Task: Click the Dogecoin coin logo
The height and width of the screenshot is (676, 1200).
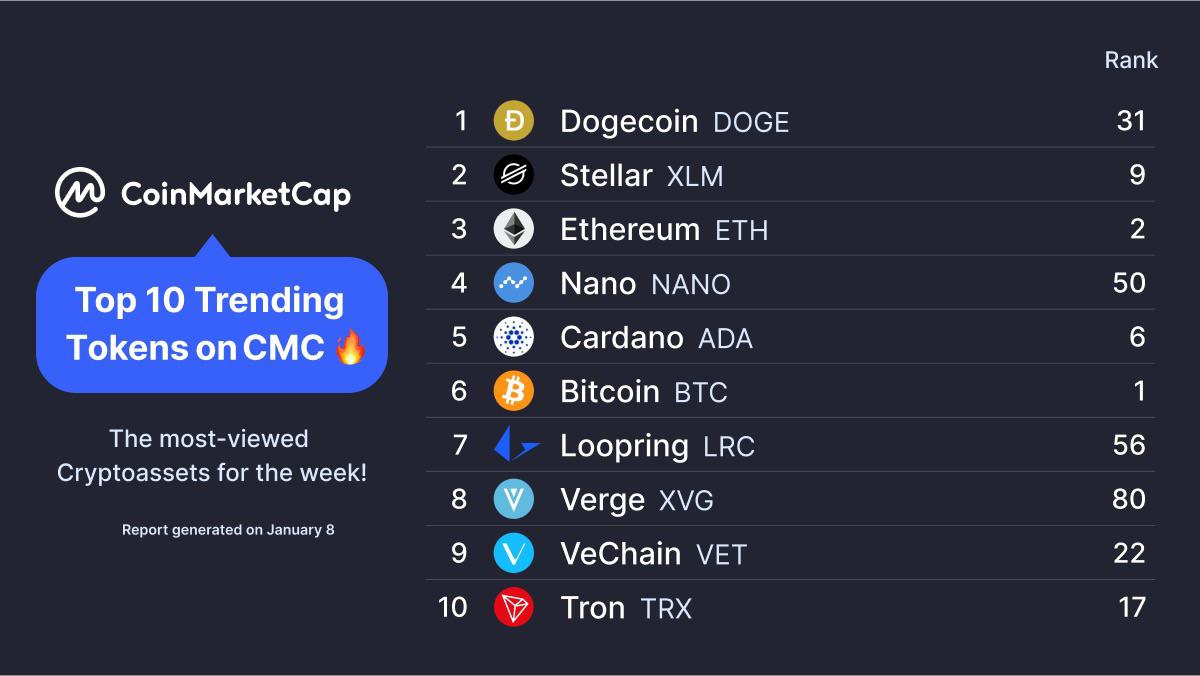Action: (x=514, y=121)
